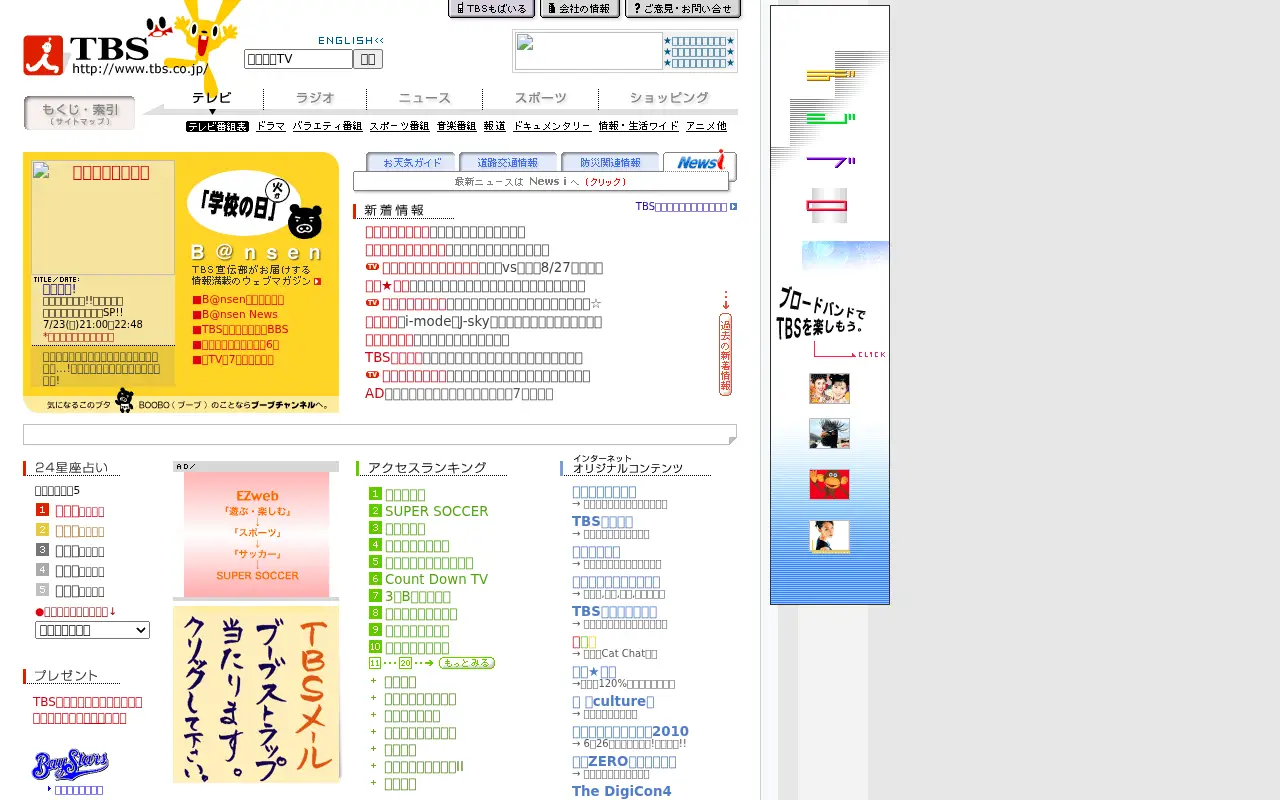
Task: Open SUPER SOCCER ranking link
Action: pyautogui.click(x=437, y=511)
